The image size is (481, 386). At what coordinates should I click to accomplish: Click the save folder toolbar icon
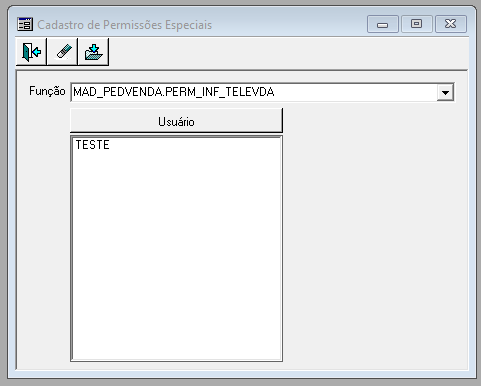coord(93,52)
